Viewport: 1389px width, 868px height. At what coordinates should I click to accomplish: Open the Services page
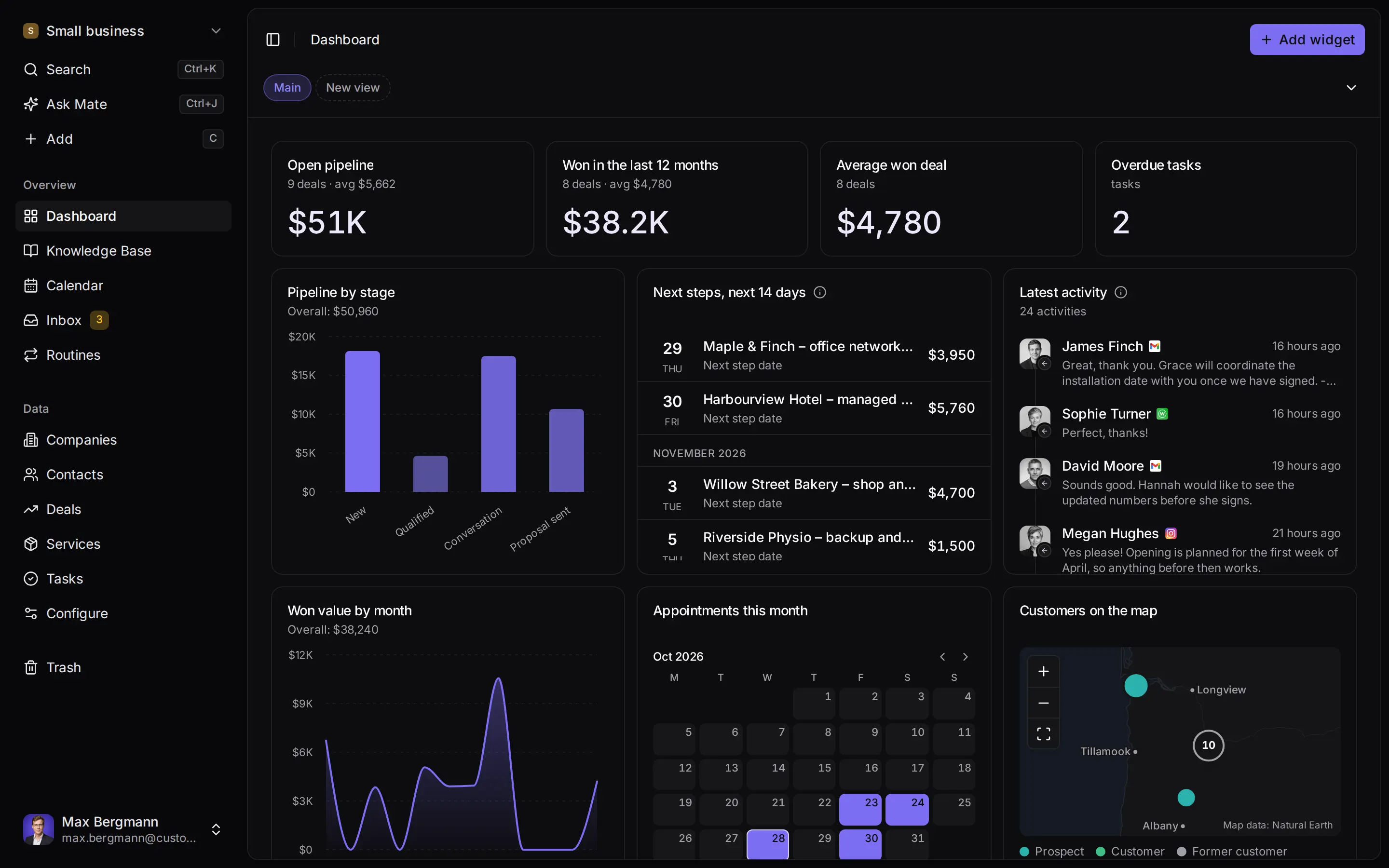click(x=123, y=544)
